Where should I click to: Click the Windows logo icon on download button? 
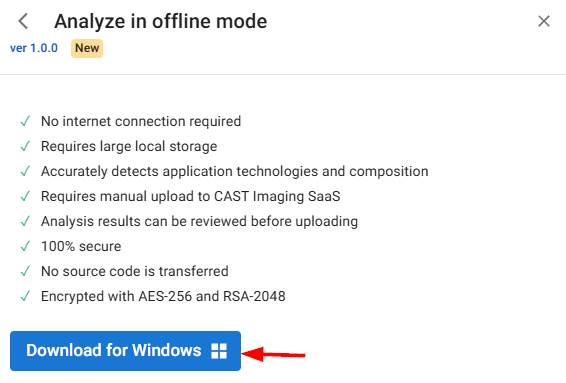coord(219,351)
